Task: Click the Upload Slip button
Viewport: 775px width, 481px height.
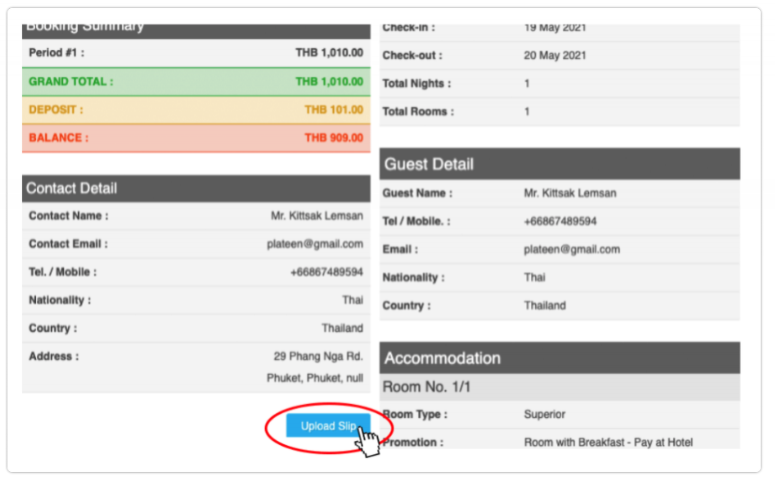Action: [x=328, y=426]
